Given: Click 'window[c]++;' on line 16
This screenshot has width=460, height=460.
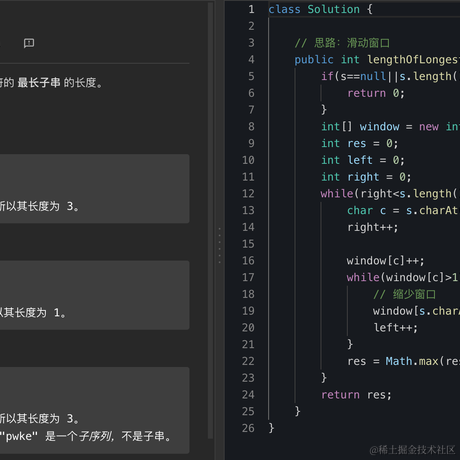Looking at the screenshot, I should (385, 261).
